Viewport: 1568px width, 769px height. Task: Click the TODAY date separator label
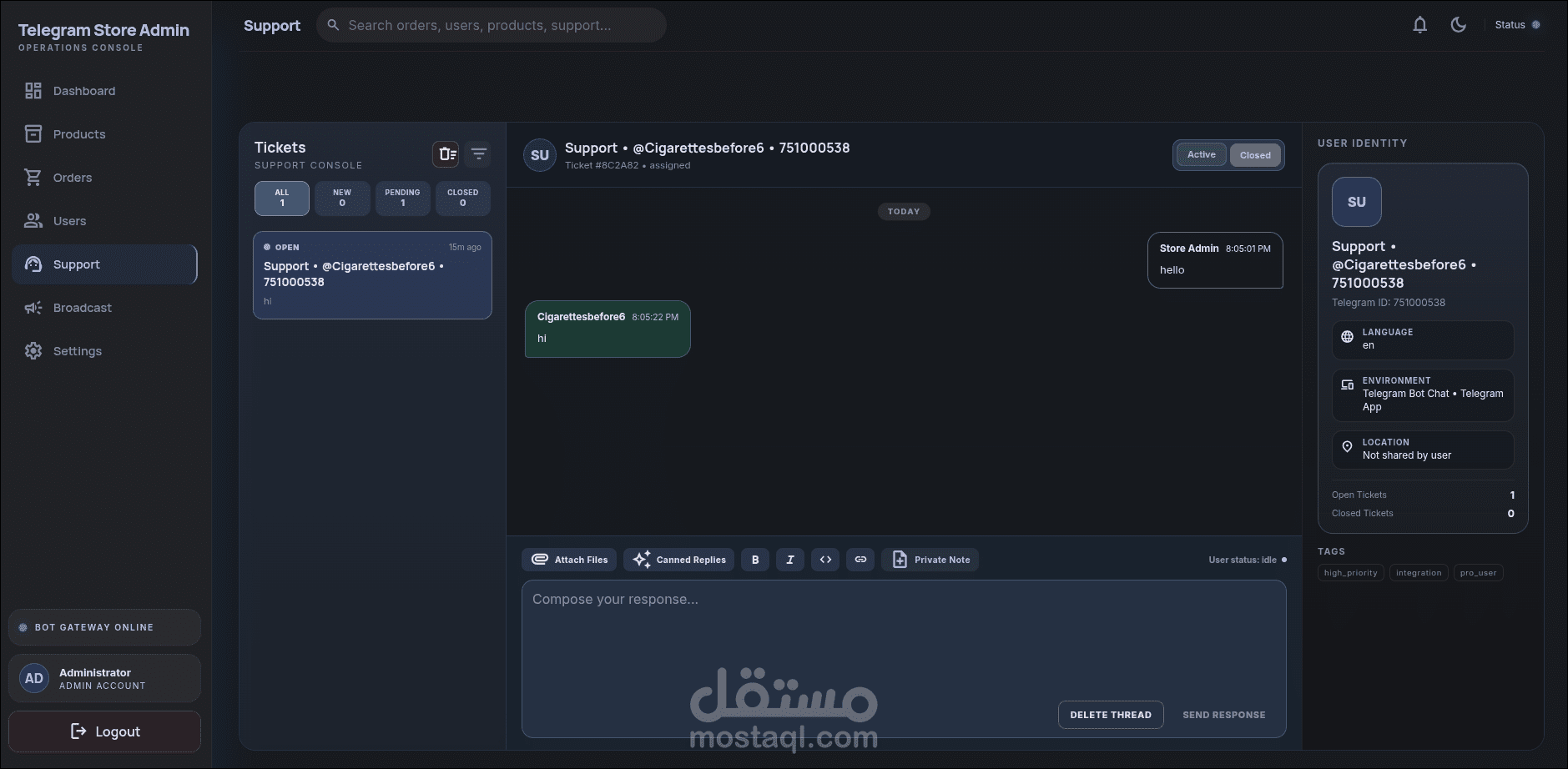coord(904,212)
